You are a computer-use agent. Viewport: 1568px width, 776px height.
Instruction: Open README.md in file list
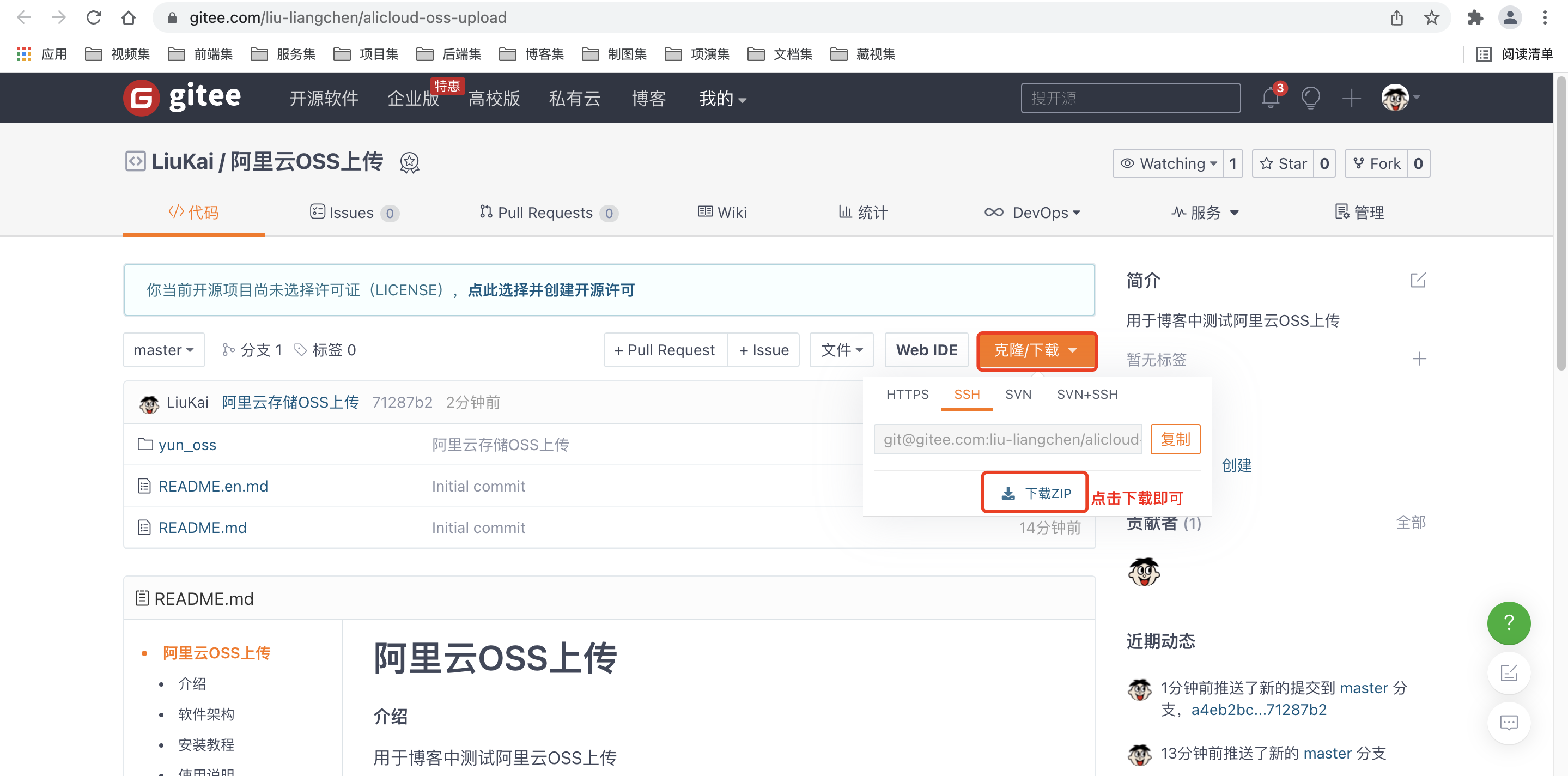click(x=202, y=528)
